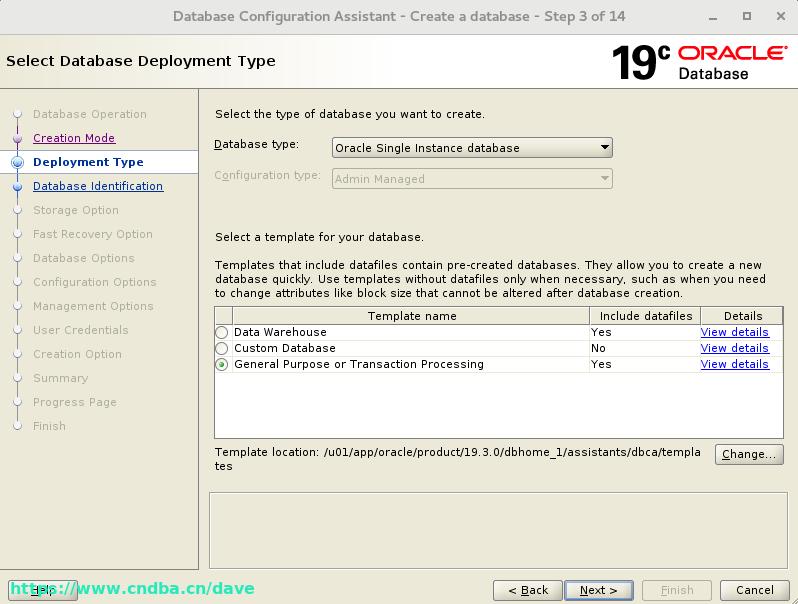The width and height of the screenshot is (798, 604).
Task: Click General Purpose or Transaction Processing text
Action: 359,364
